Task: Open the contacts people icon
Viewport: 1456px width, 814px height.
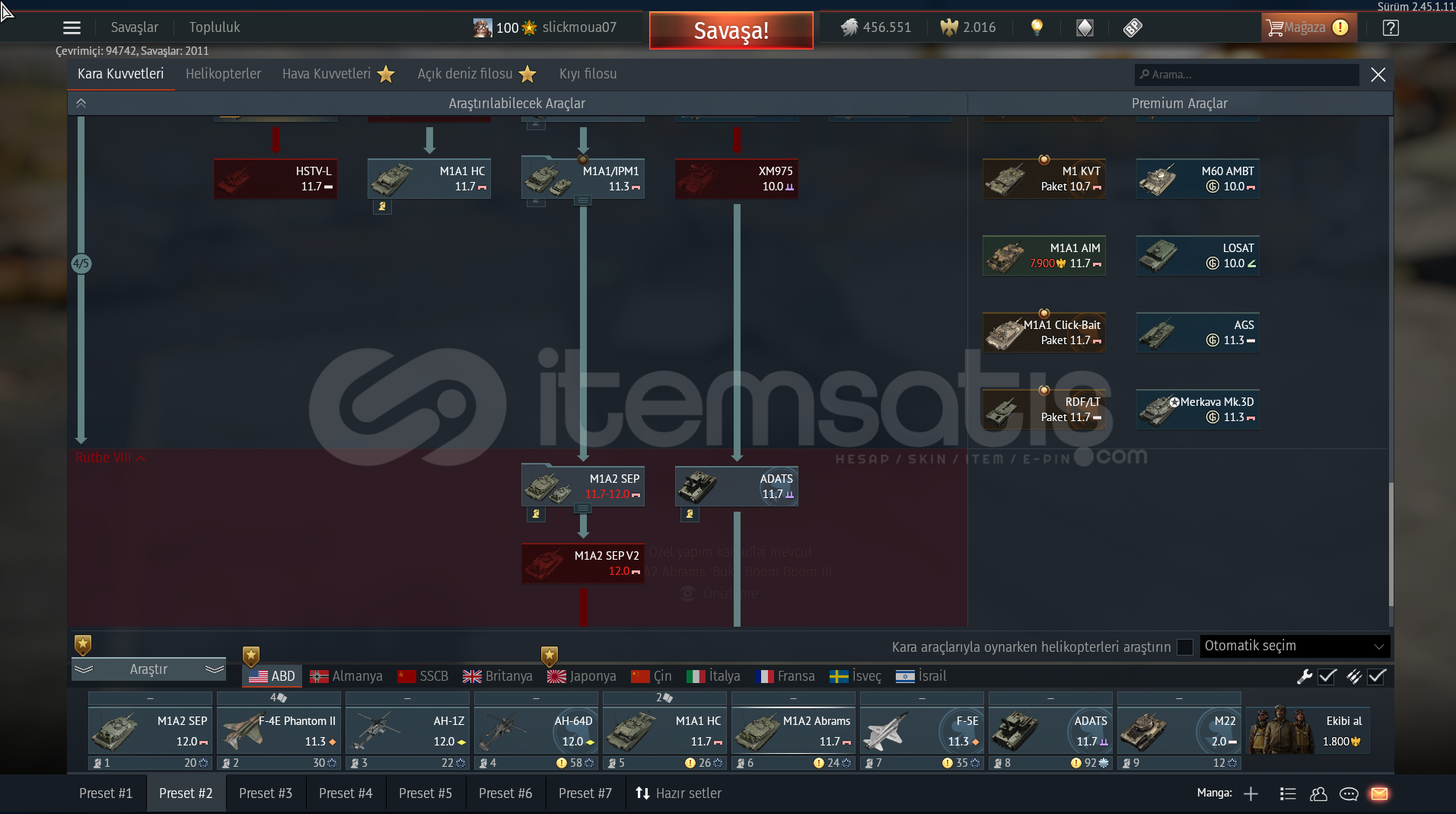Action: 1318,794
